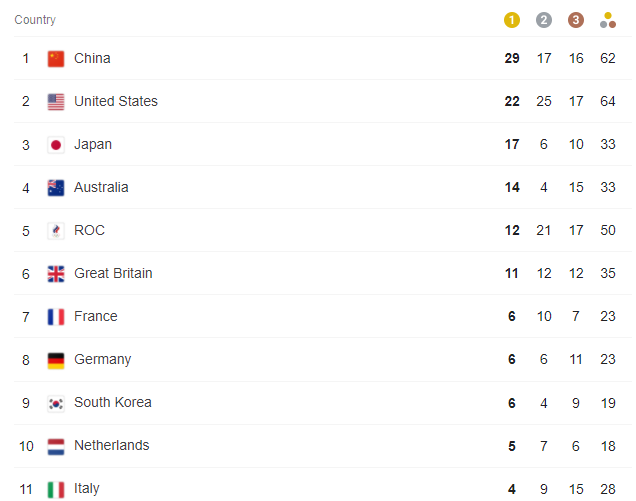Click China's gold medal count 29
Image resolution: width=636 pixels, height=501 pixels.
[512, 58]
